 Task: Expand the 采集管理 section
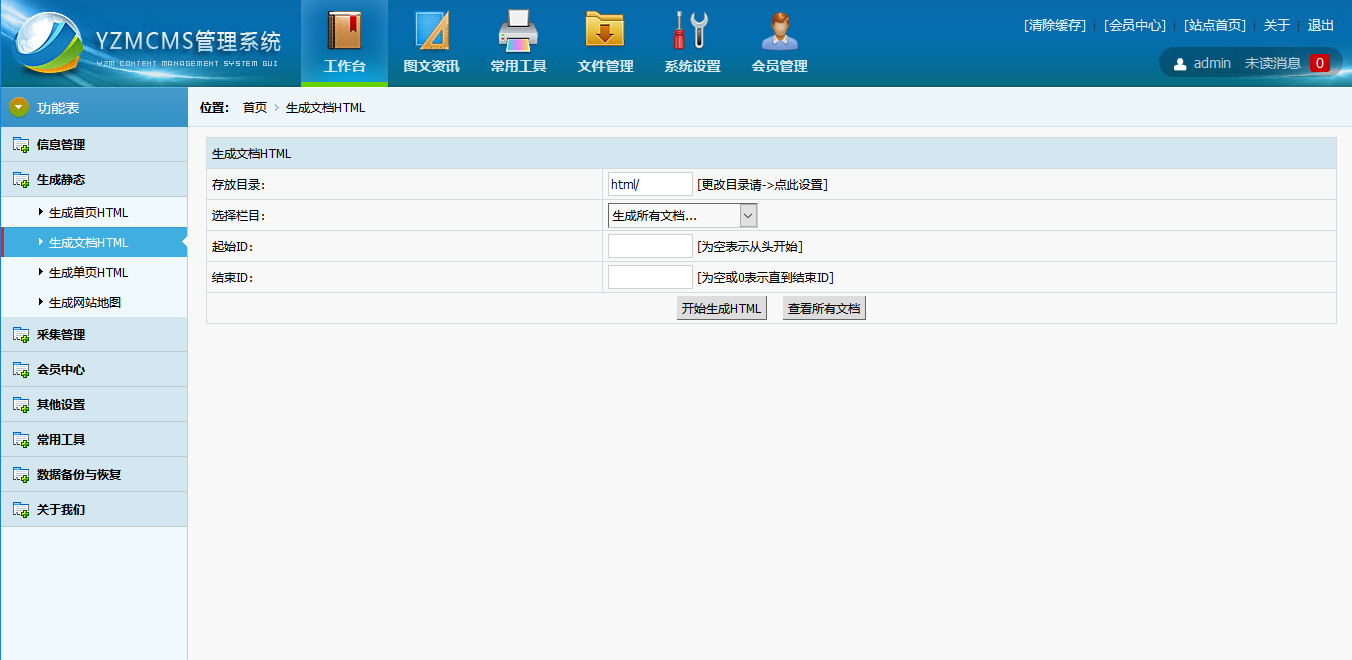61,335
